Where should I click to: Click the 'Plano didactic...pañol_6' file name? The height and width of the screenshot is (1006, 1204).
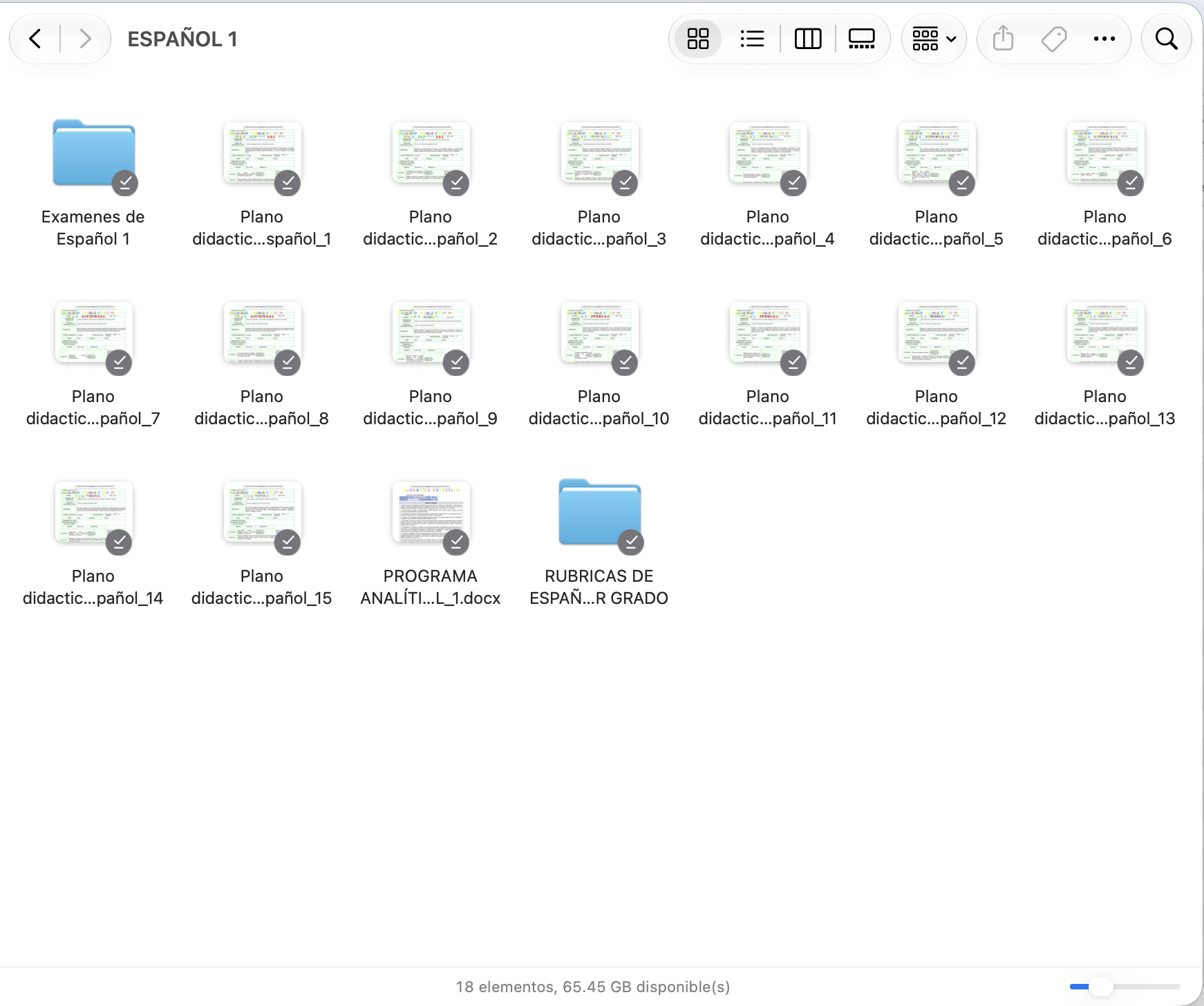point(1105,228)
